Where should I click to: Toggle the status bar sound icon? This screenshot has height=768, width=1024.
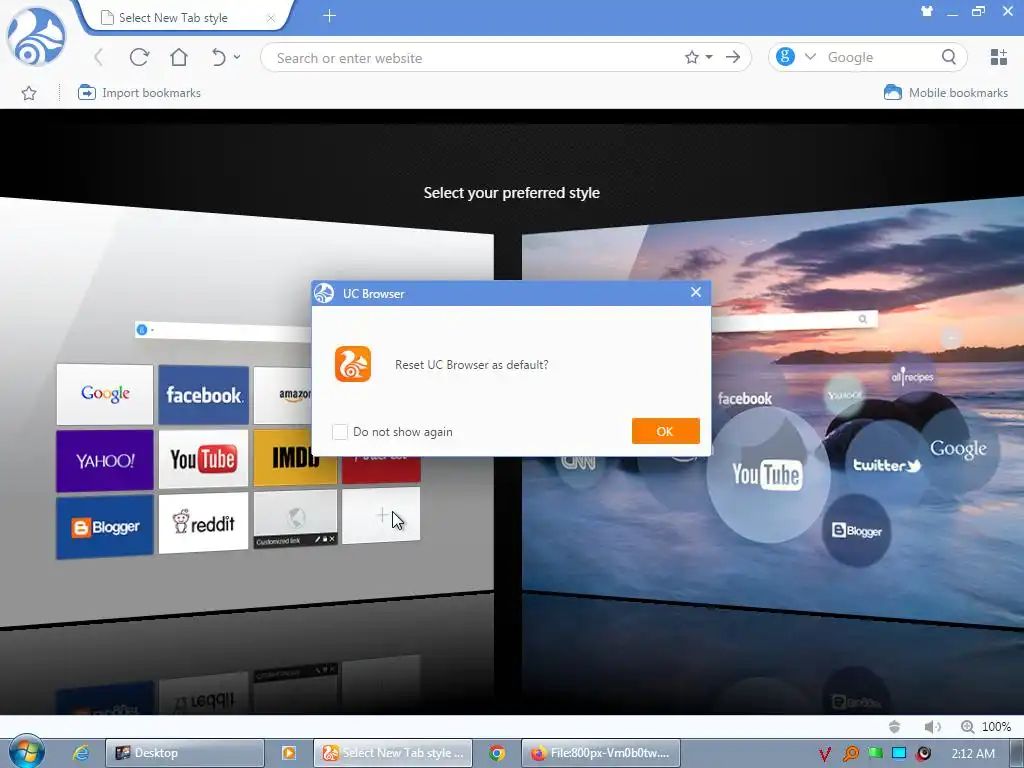pos(932,727)
